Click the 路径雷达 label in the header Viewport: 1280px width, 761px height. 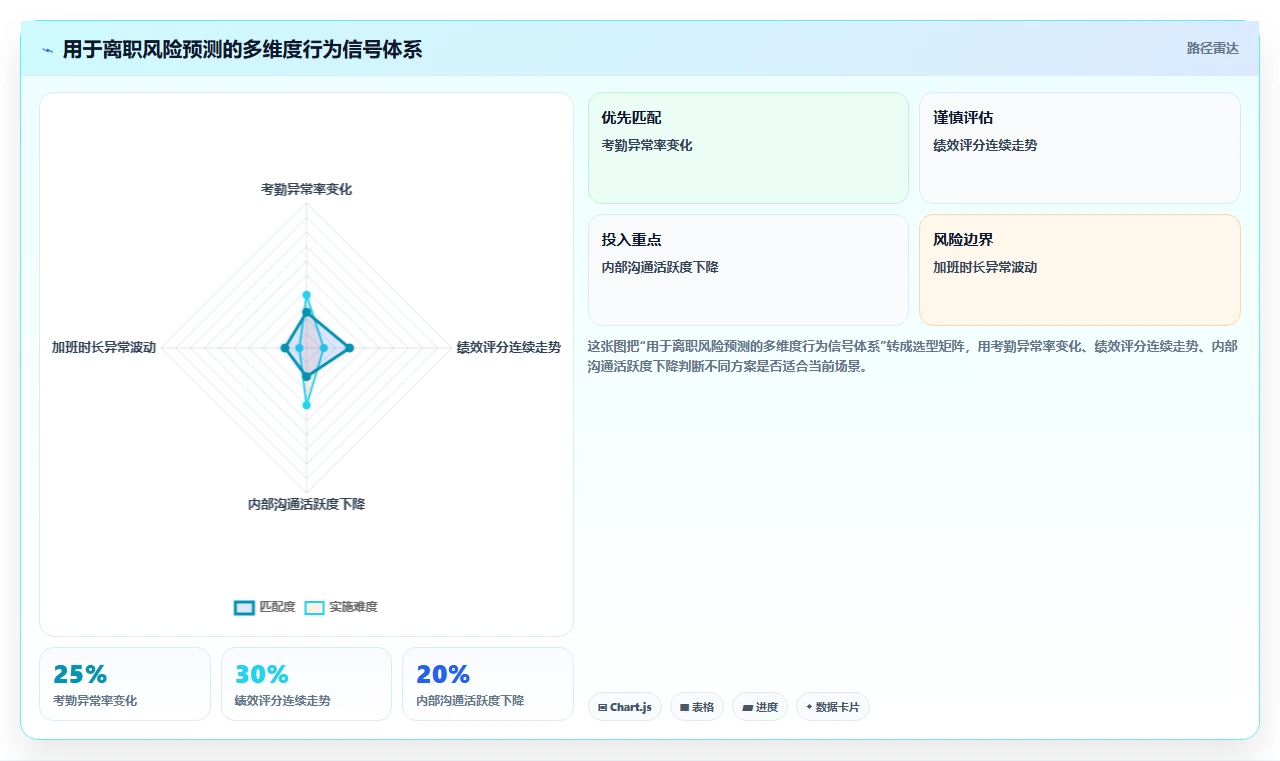point(1212,48)
